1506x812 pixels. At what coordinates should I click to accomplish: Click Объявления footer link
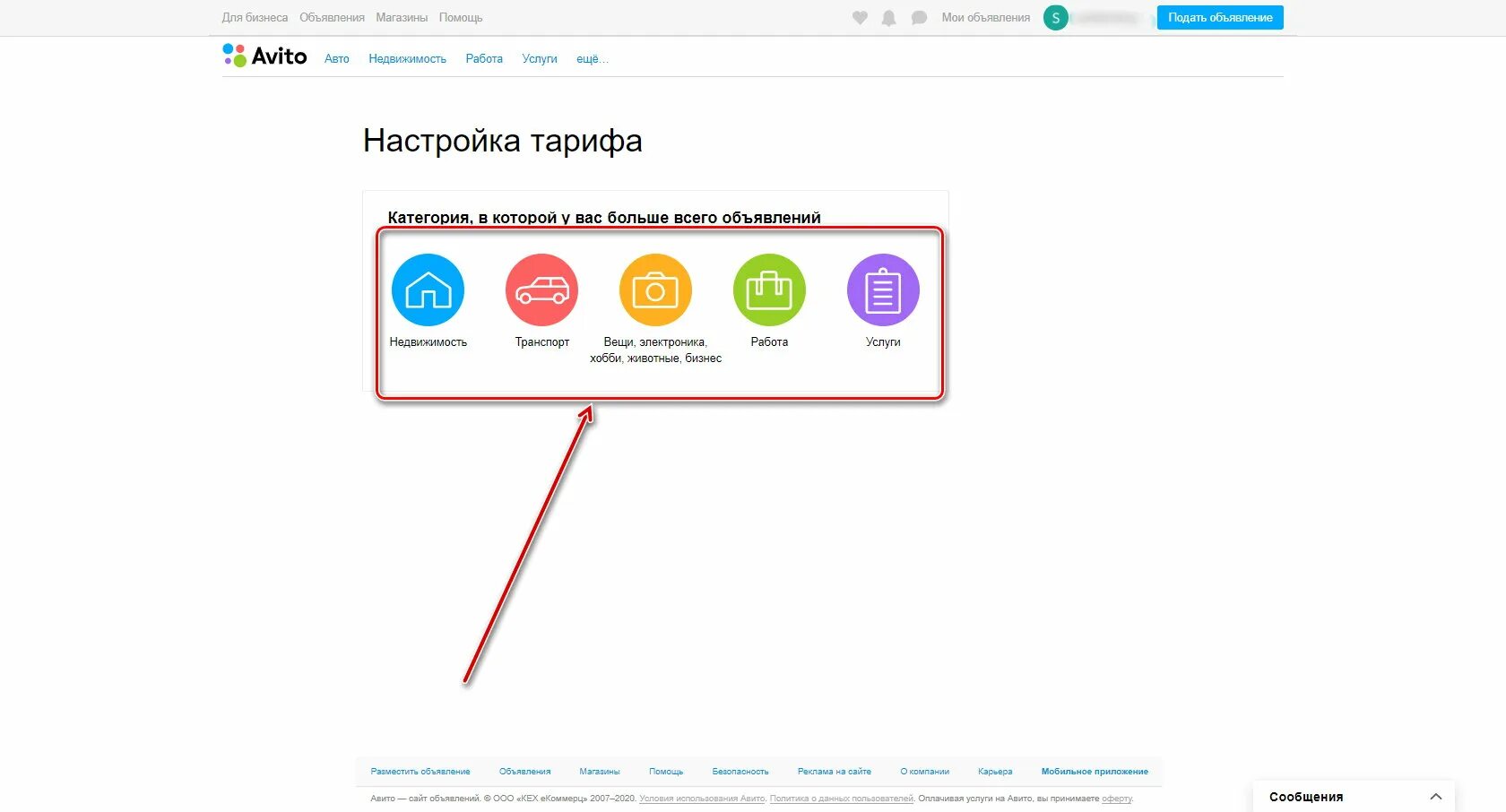pyautogui.click(x=525, y=772)
